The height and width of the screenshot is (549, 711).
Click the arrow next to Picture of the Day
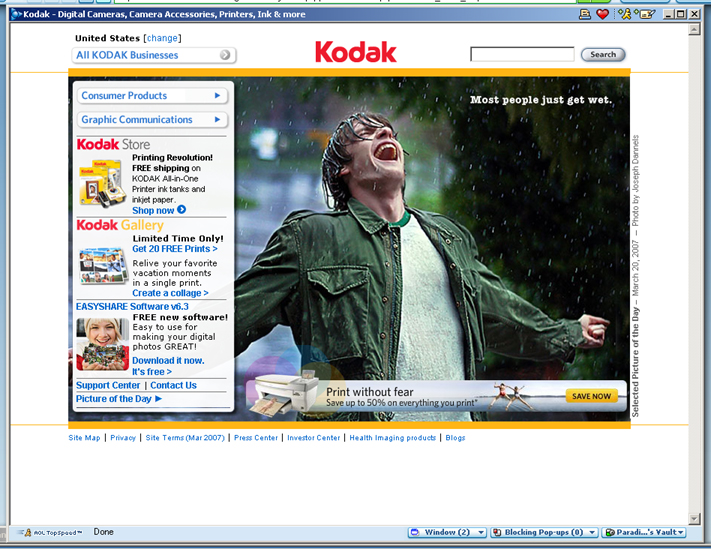pyautogui.click(x=158, y=399)
